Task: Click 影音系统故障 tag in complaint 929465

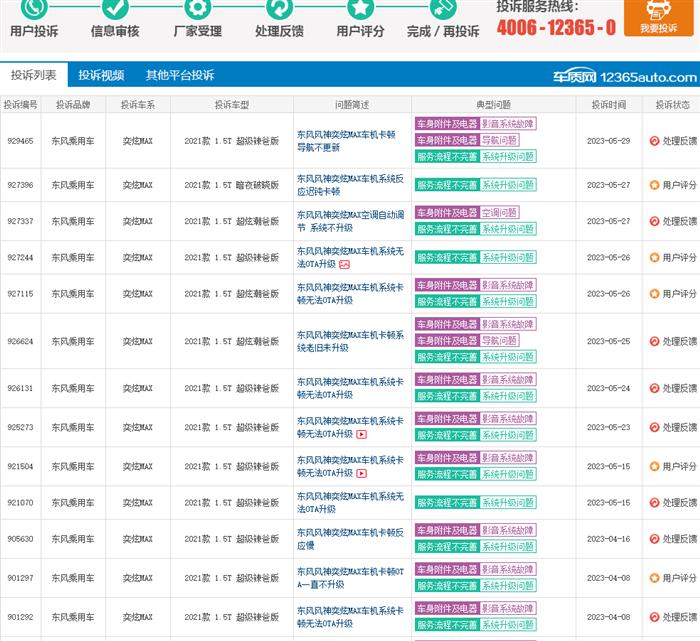Action: tap(508, 124)
